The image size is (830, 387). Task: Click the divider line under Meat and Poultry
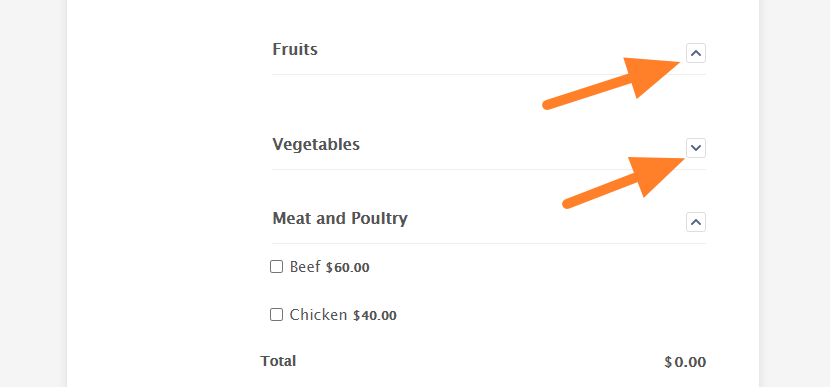[489, 244]
